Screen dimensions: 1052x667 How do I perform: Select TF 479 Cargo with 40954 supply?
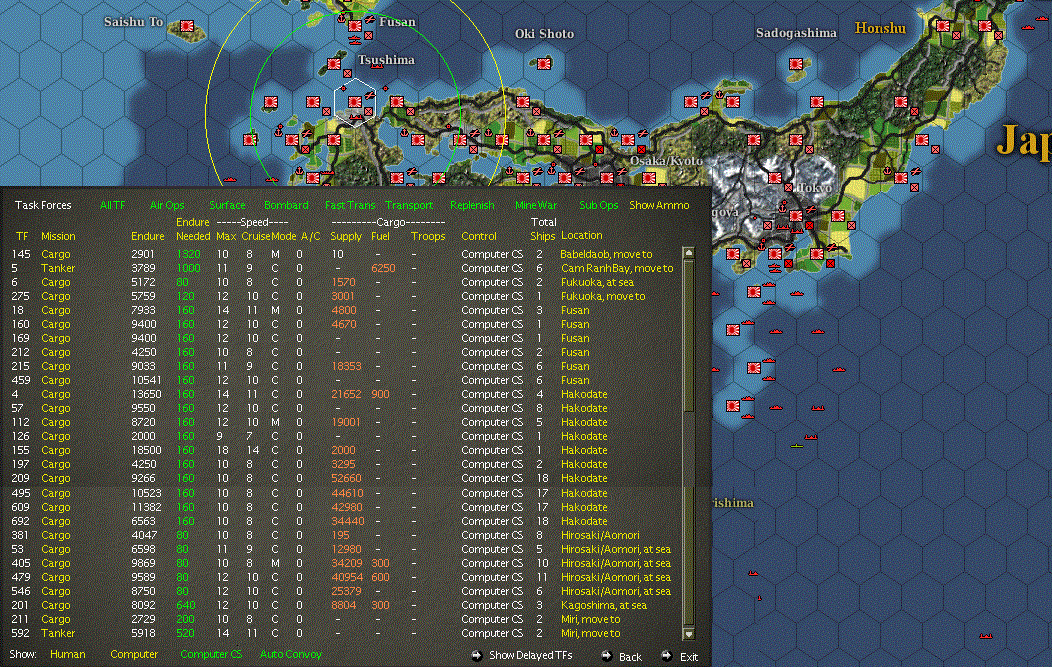pos(342,578)
